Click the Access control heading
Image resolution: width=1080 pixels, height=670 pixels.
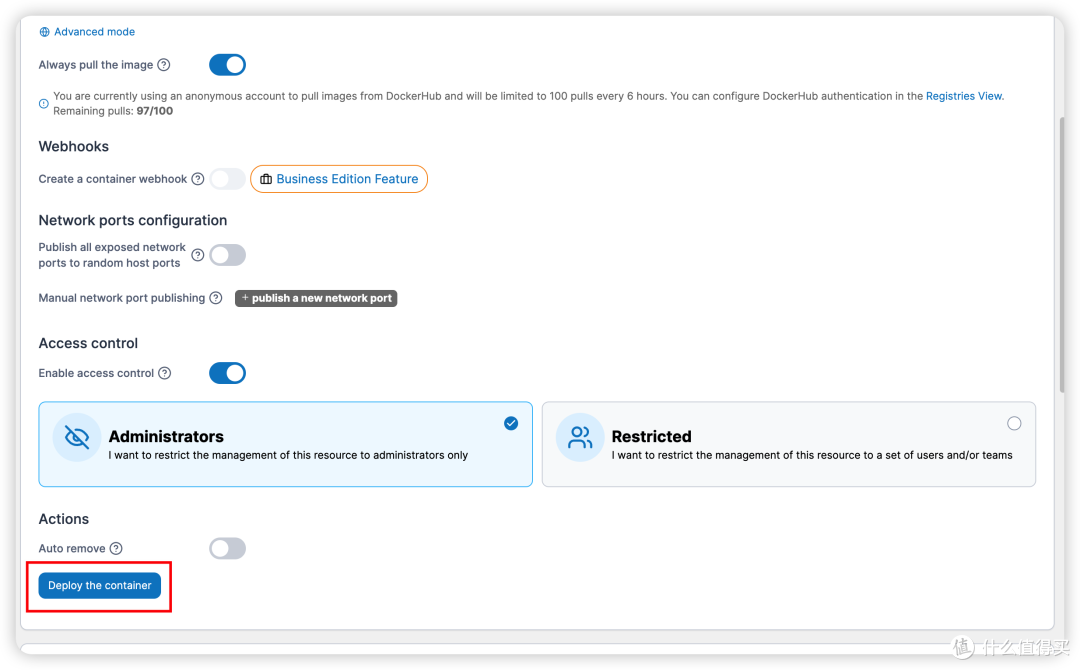(x=88, y=343)
